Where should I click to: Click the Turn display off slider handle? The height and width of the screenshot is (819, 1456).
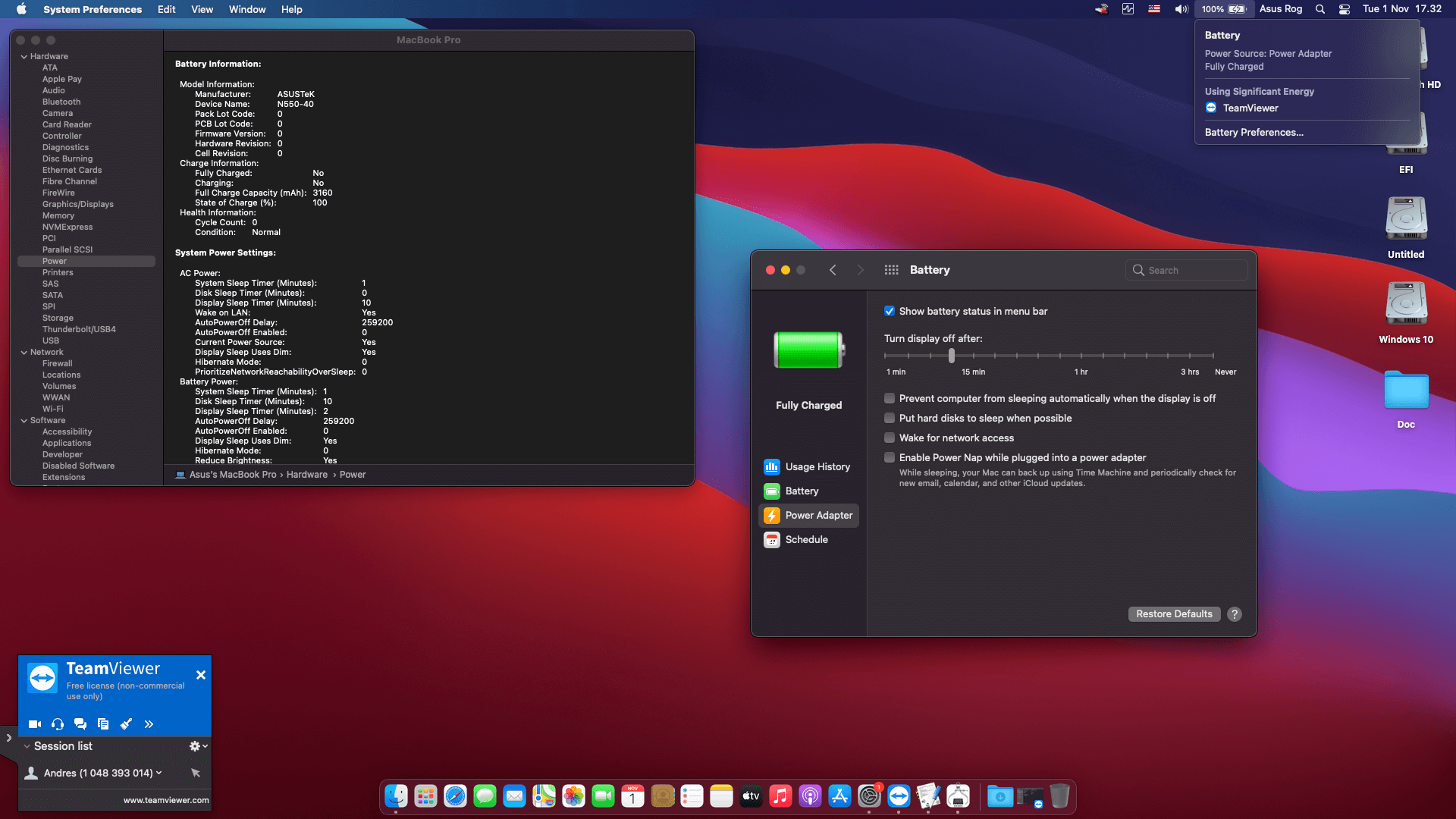[952, 356]
